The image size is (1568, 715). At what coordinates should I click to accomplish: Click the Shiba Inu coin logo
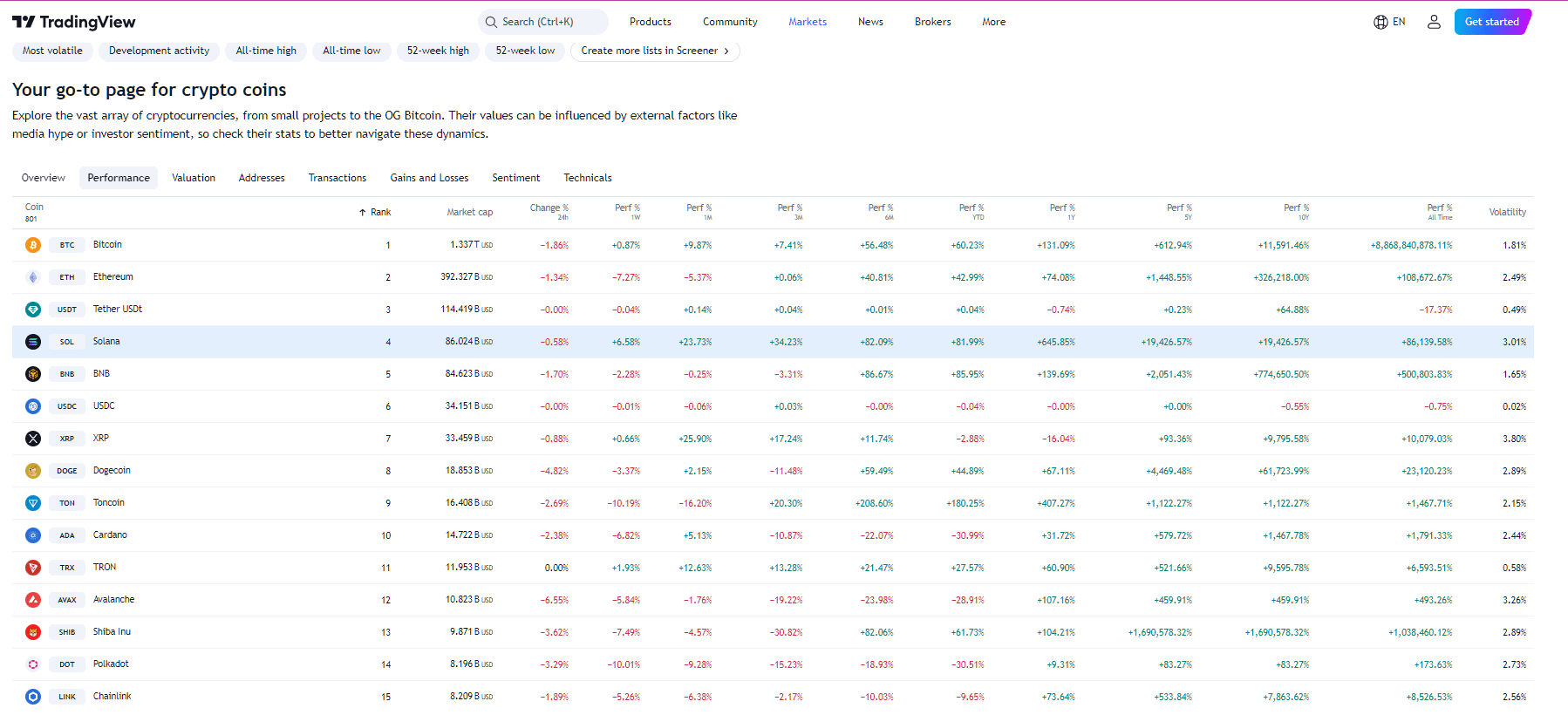(x=33, y=632)
